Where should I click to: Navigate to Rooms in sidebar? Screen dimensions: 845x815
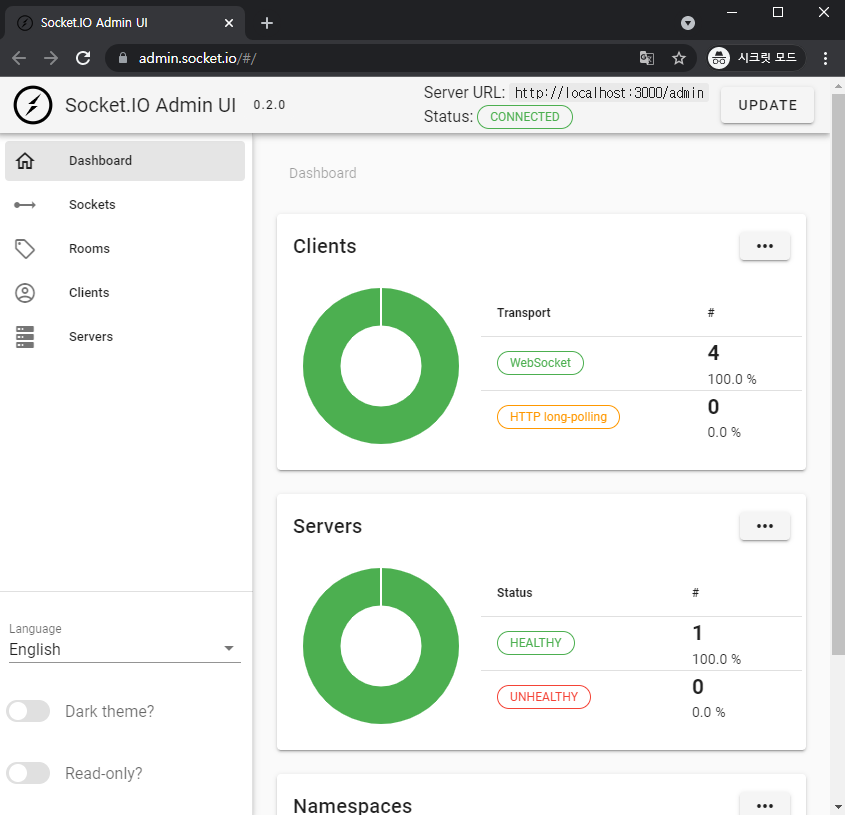point(125,249)
